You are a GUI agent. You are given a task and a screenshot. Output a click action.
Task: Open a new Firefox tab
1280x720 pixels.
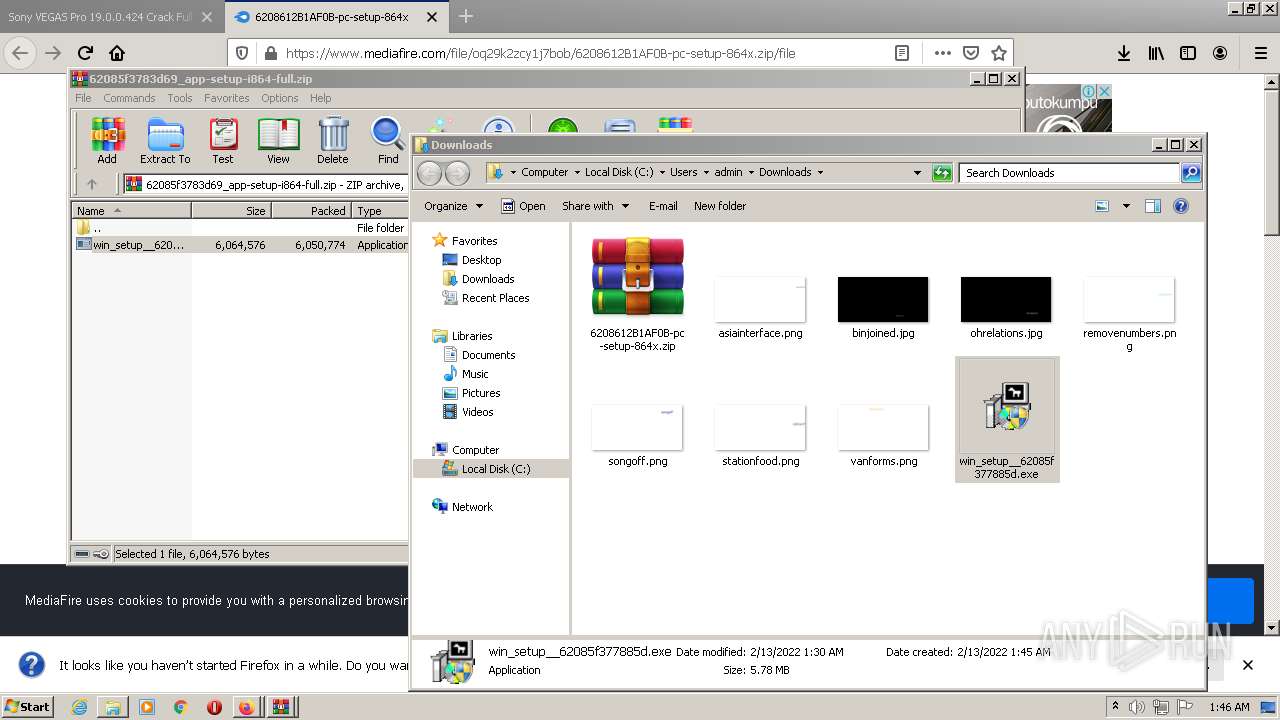[x=466, y=16]
